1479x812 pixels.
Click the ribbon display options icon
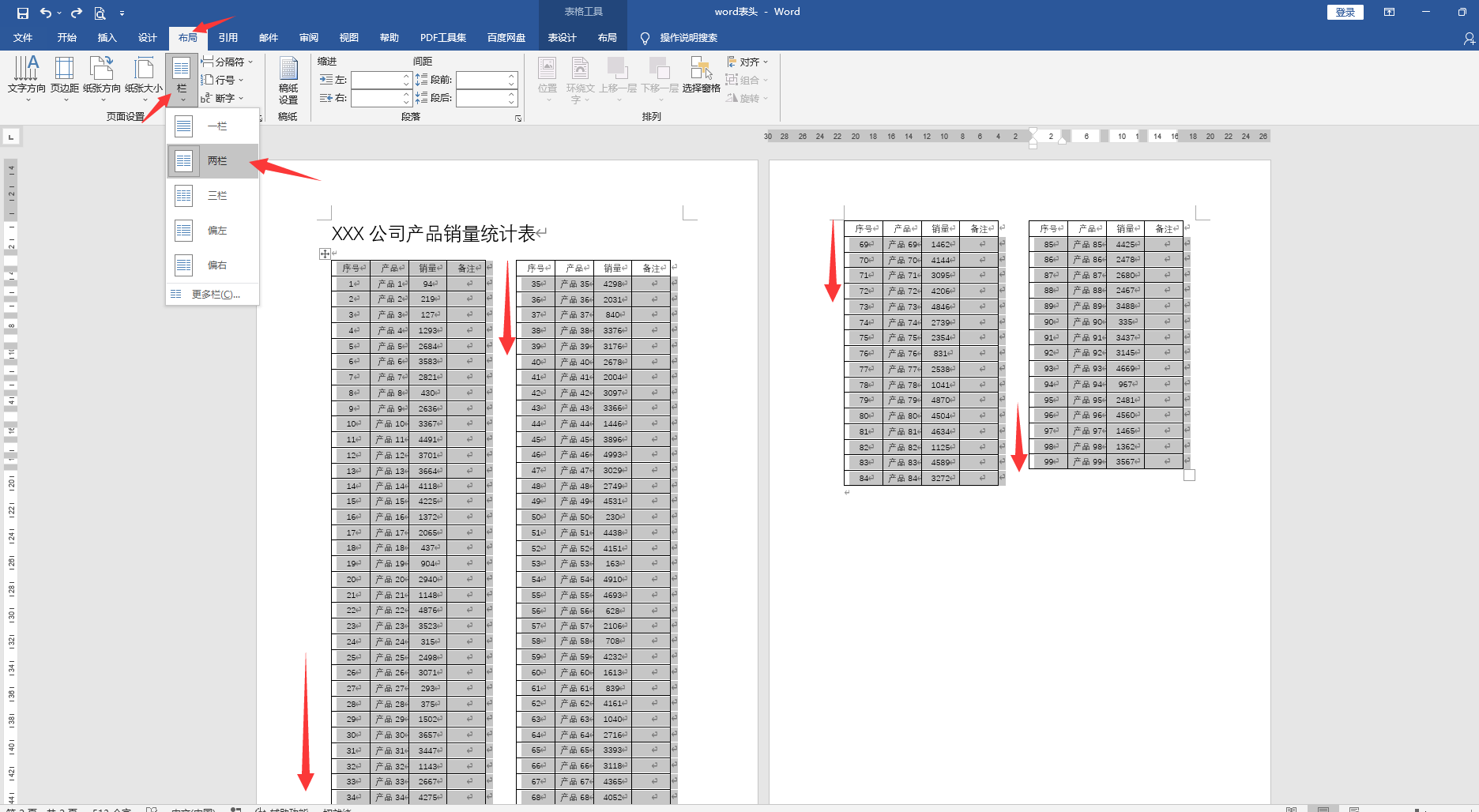pos(1389,12)
